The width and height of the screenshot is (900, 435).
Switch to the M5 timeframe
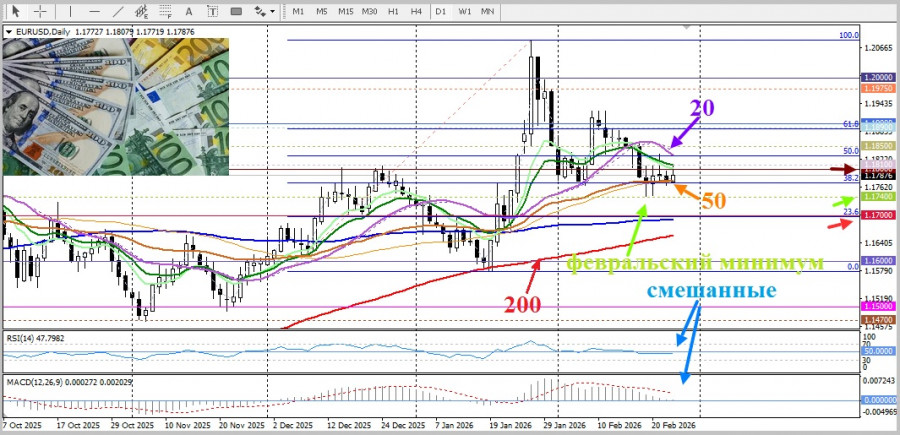(x=321, y=11)
